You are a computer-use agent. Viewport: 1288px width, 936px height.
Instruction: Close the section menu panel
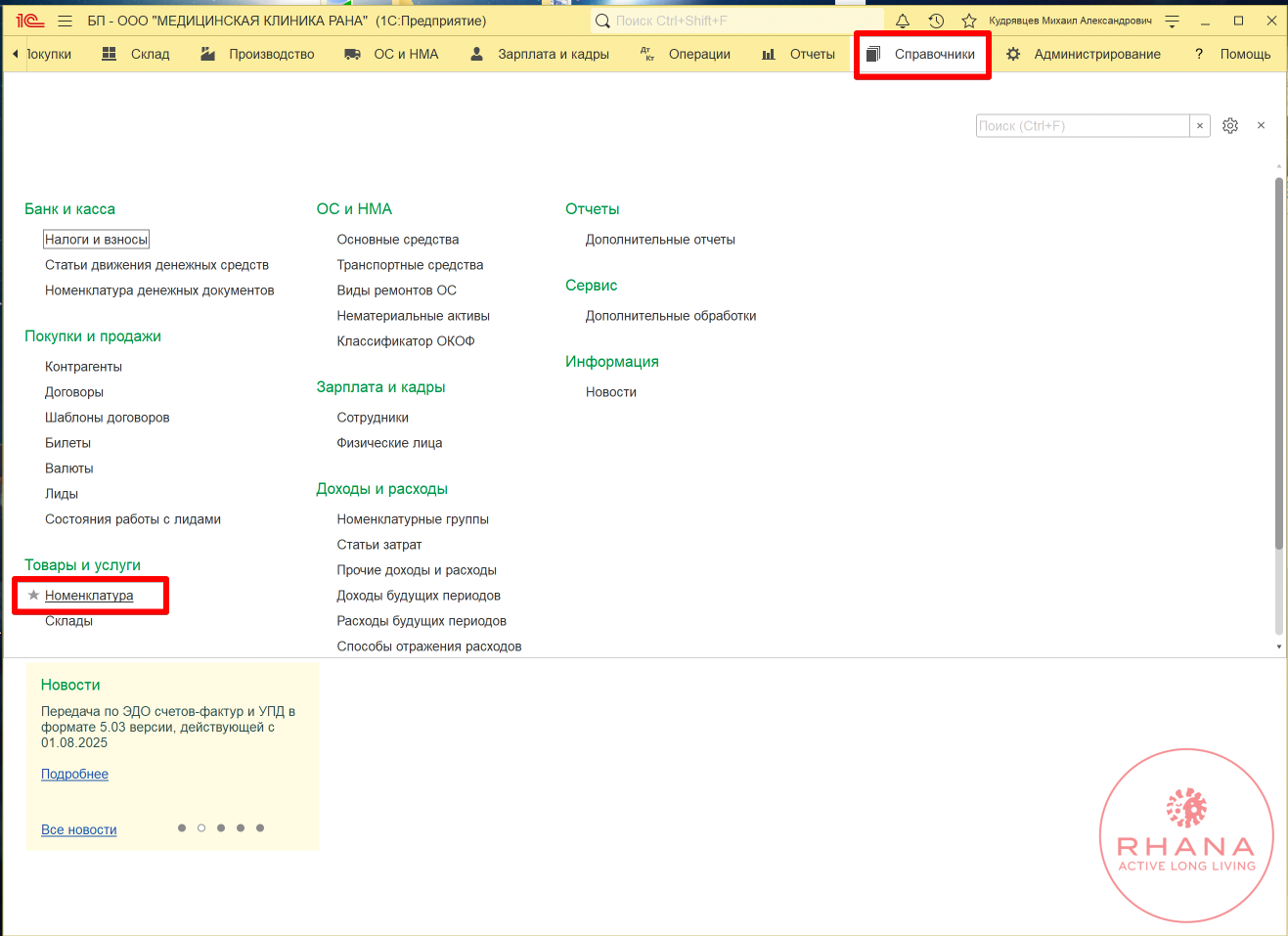[1261, 125]
